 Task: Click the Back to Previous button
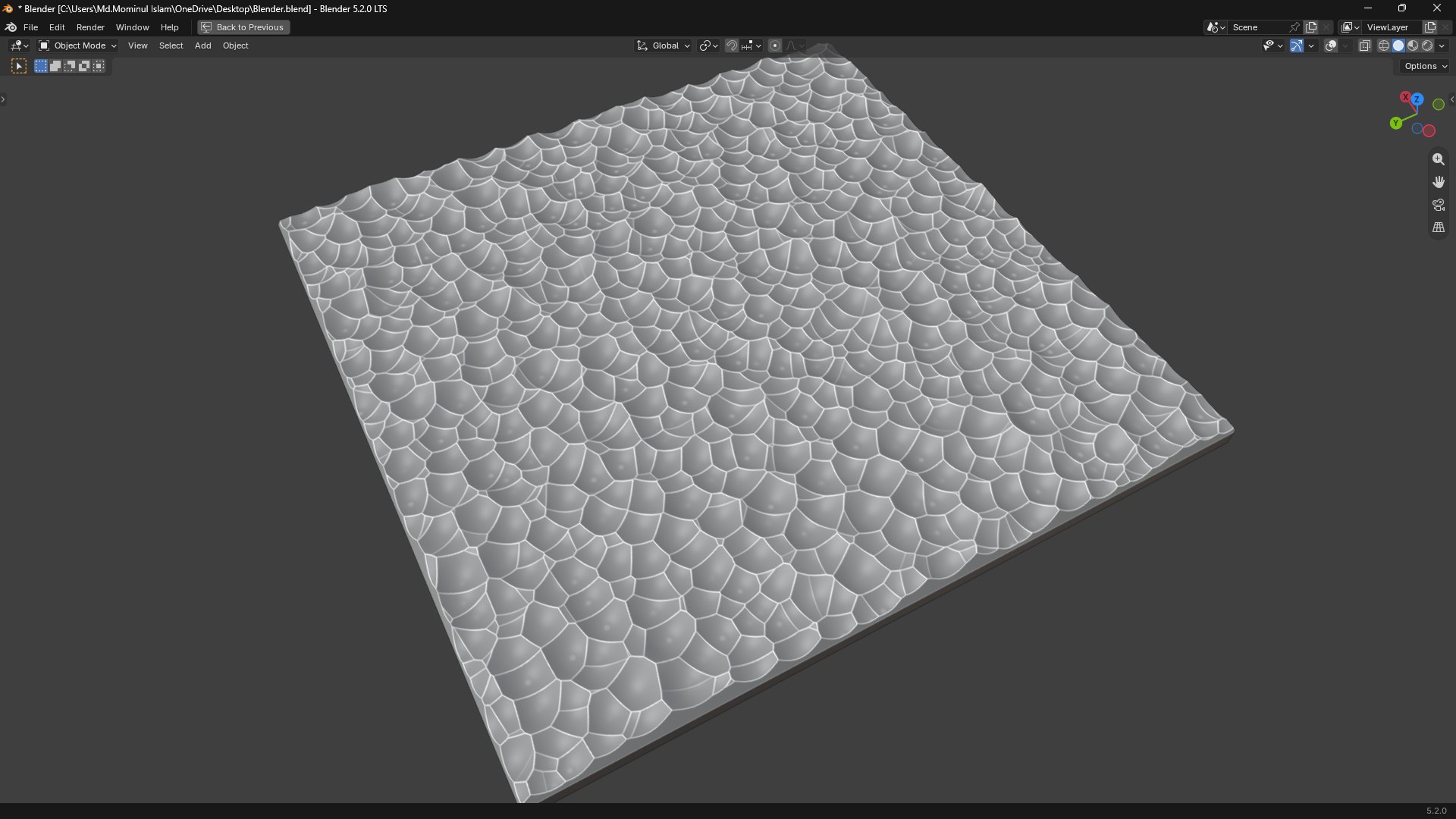coord(243,27)
